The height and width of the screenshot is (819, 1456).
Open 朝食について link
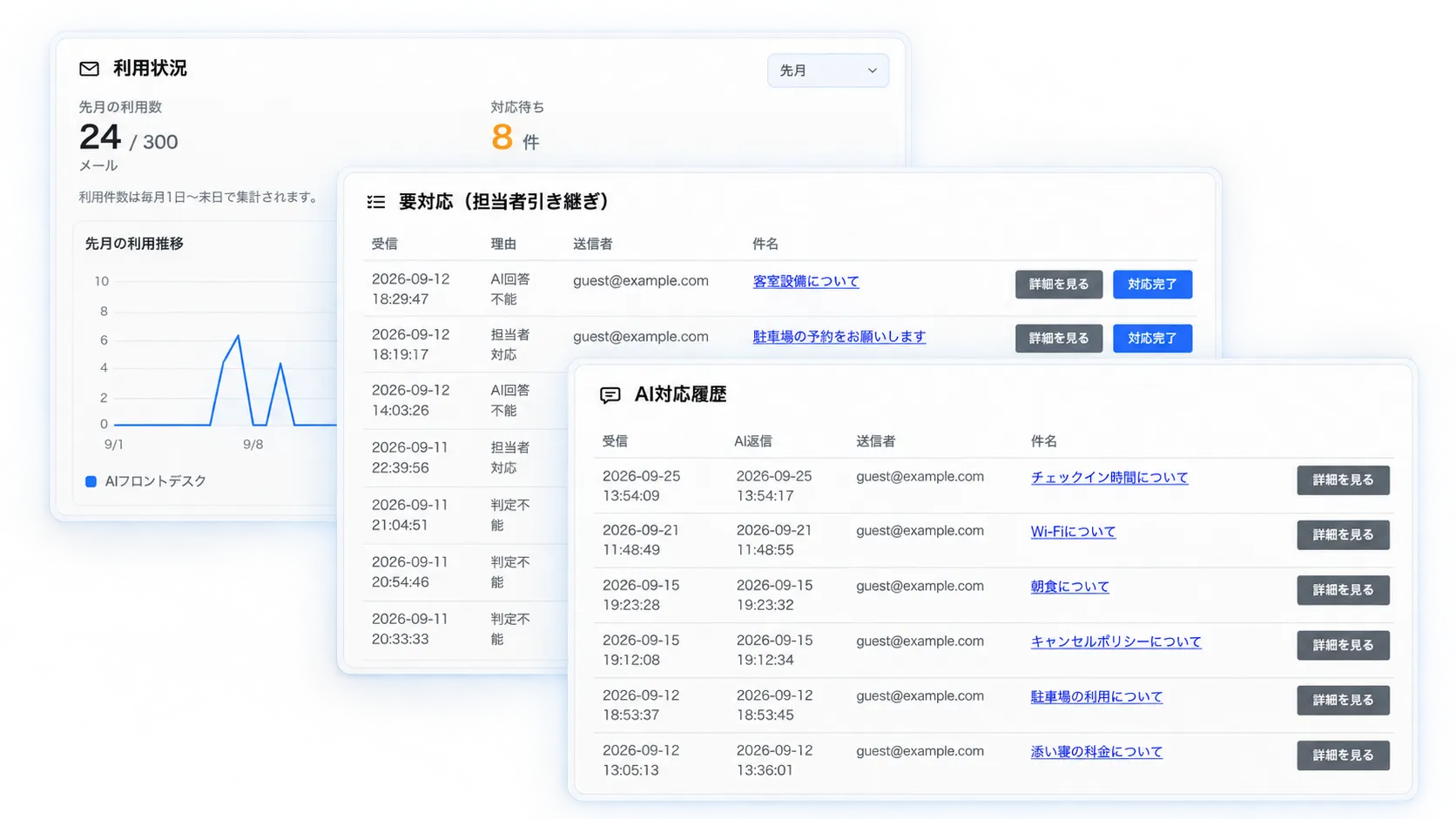pos(1069,587)
